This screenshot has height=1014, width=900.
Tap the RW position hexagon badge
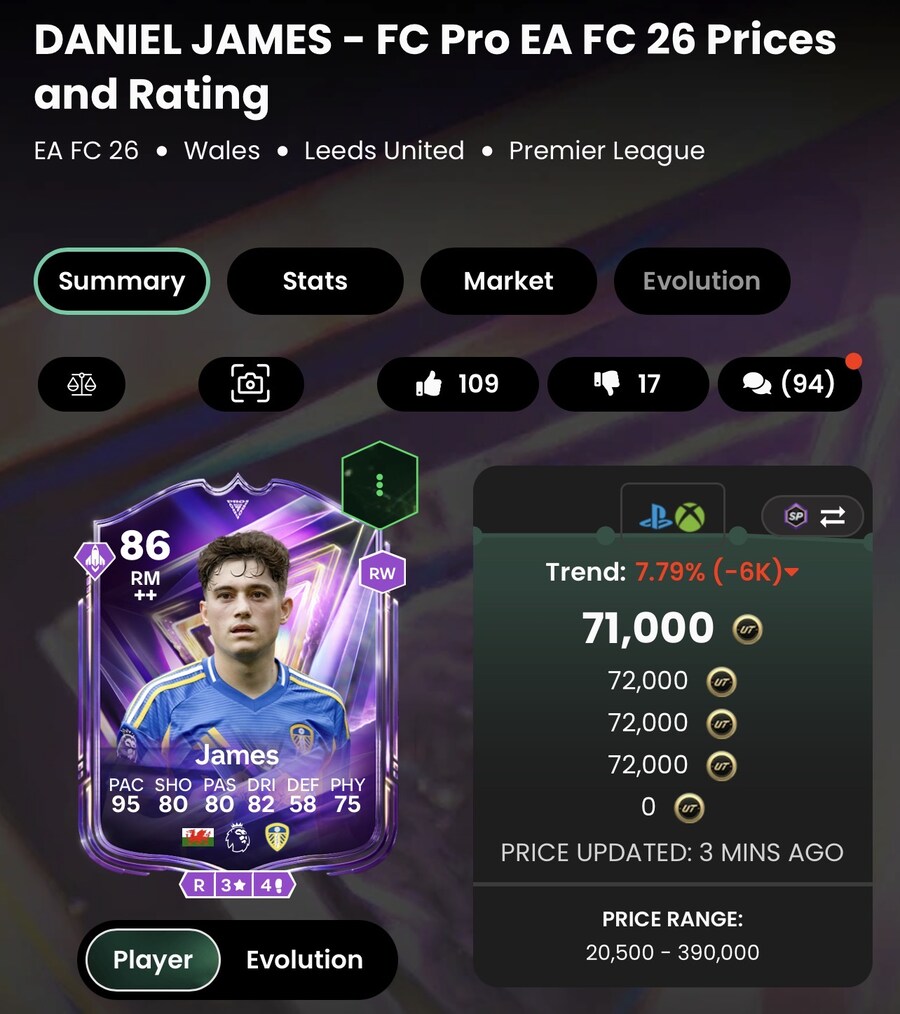coord(382,573)
